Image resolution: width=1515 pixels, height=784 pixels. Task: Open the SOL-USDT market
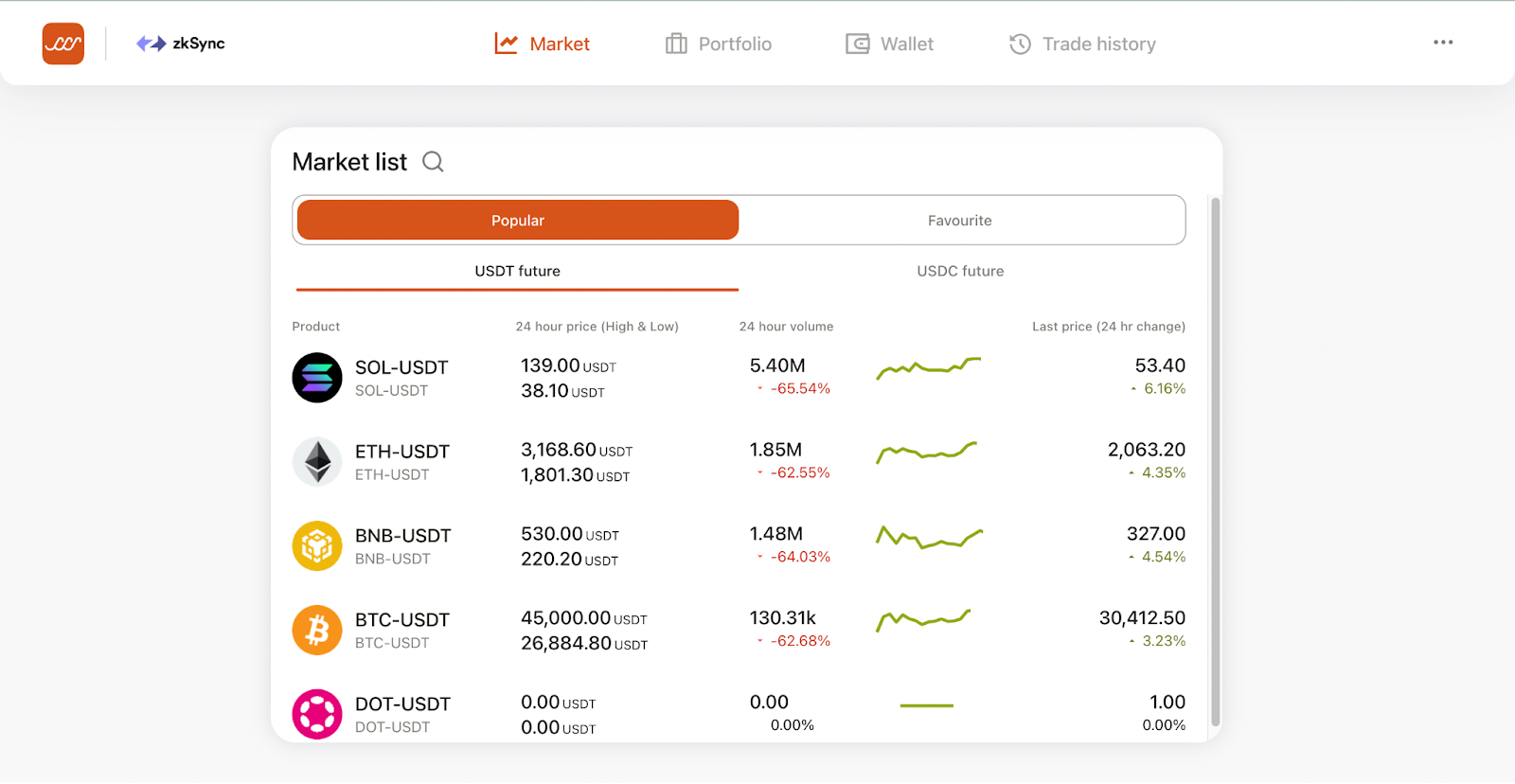(x=739, y=378)
